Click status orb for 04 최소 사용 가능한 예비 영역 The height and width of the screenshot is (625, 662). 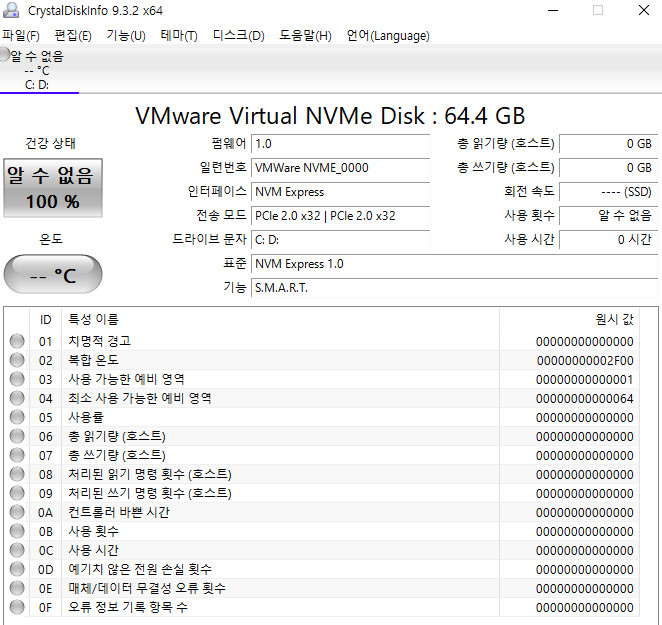point(17,398)
